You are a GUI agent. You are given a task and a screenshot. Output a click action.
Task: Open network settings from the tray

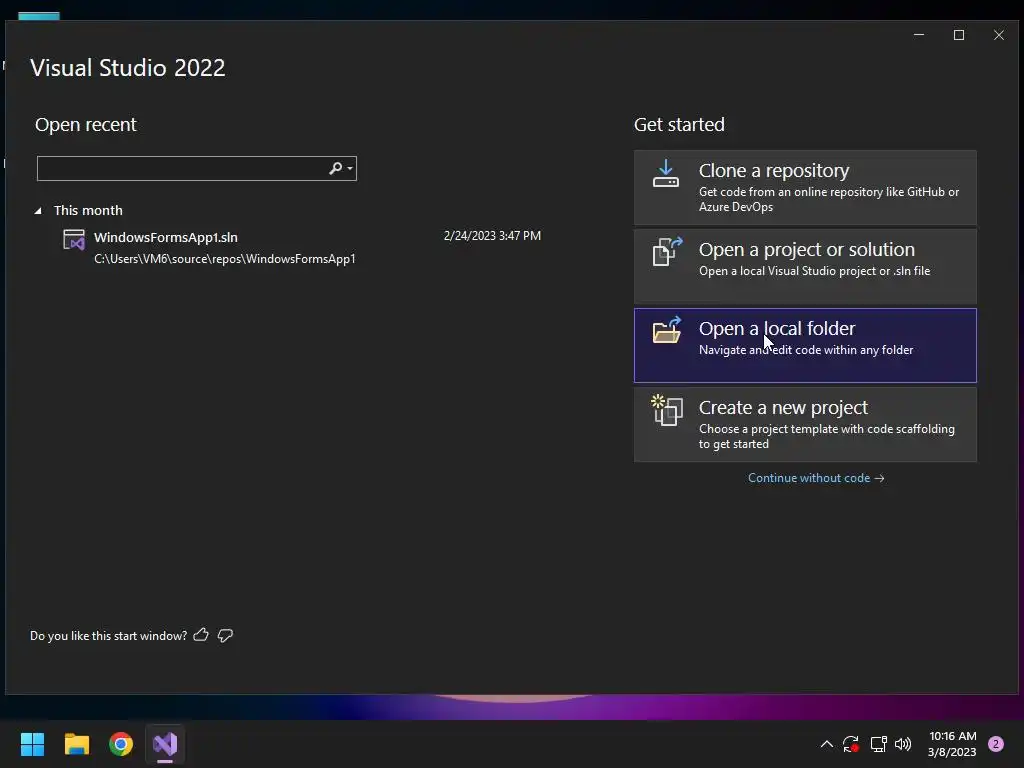click(878, 744)
